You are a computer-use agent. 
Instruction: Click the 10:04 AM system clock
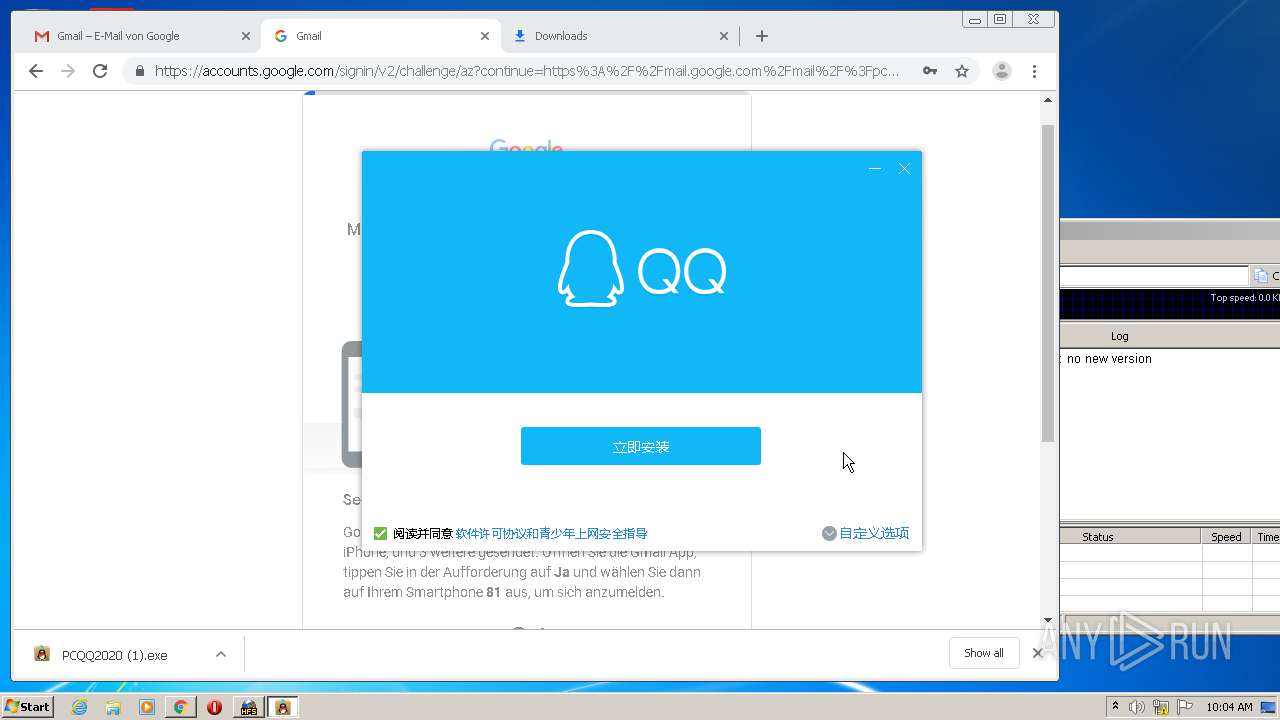click(x=1229, y=707)
